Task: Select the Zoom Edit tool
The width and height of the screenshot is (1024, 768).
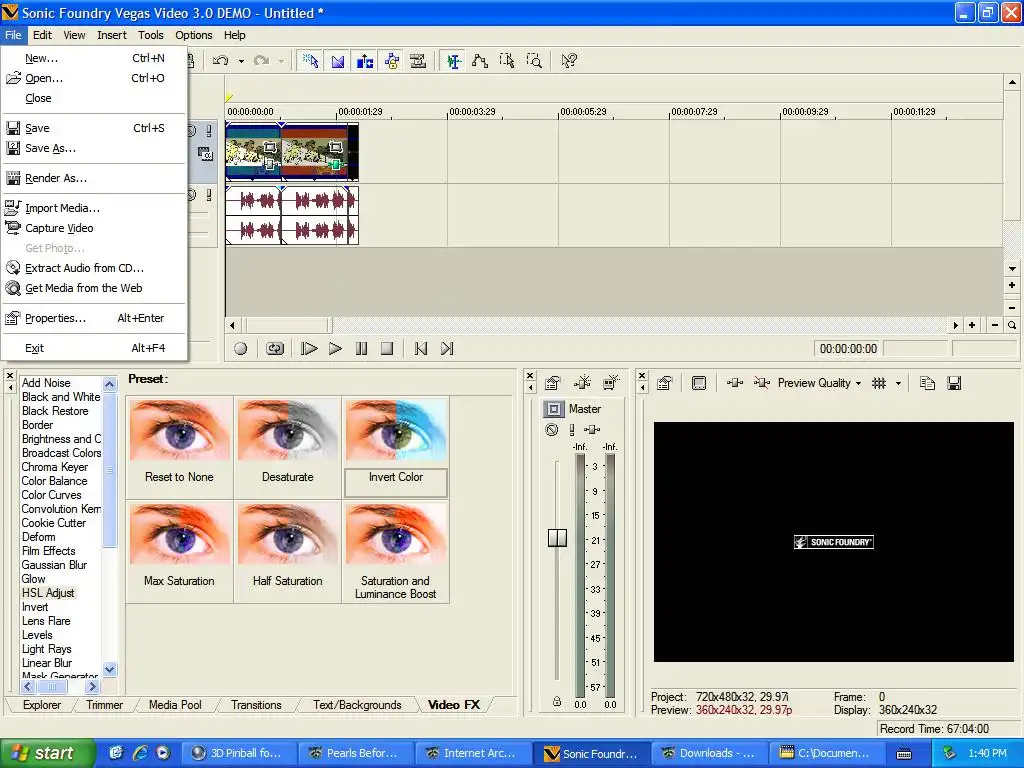Action: coord(534,61)
